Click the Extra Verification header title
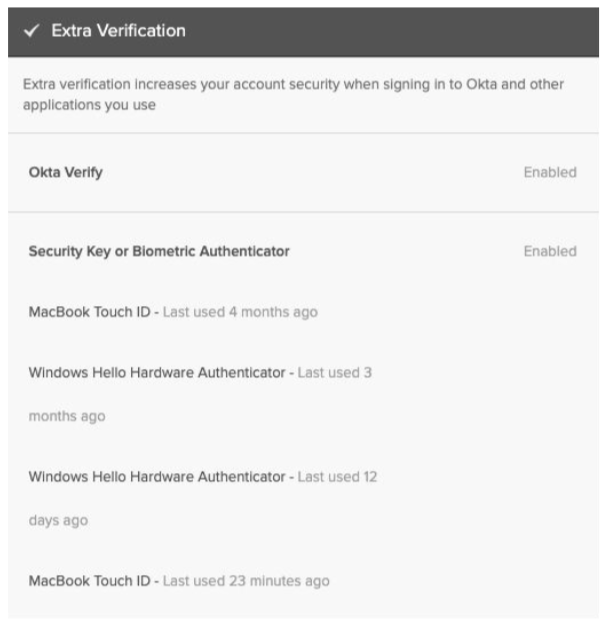 point(118,31)
